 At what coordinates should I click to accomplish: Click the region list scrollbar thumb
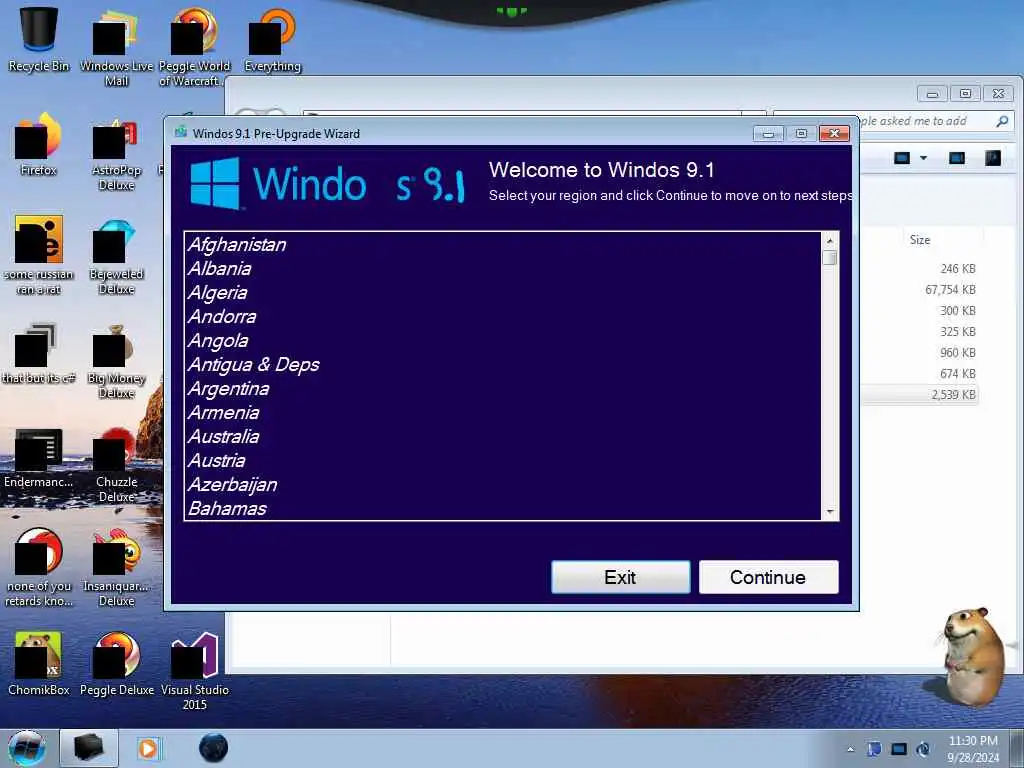(x=830, y=257)
